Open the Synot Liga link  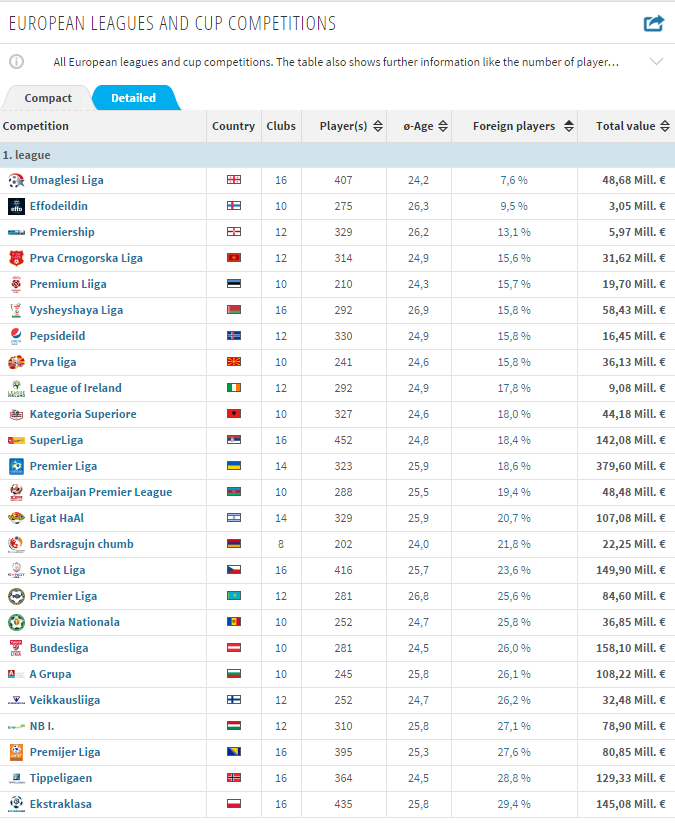pyautogui.click(x=57, y=570)
